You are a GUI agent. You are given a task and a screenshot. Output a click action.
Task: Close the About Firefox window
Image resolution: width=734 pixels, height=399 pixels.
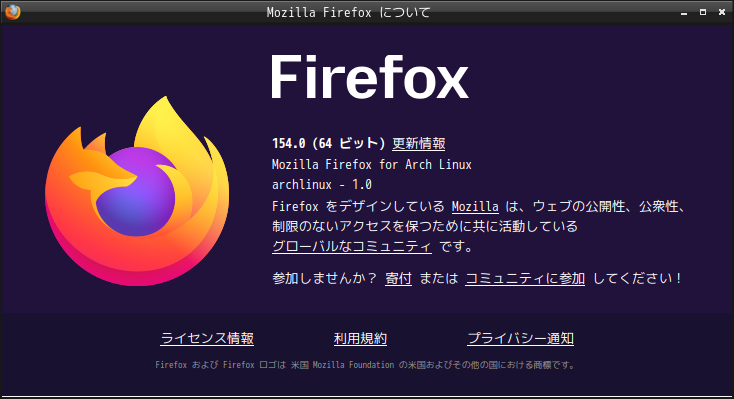tap(722, 12)
